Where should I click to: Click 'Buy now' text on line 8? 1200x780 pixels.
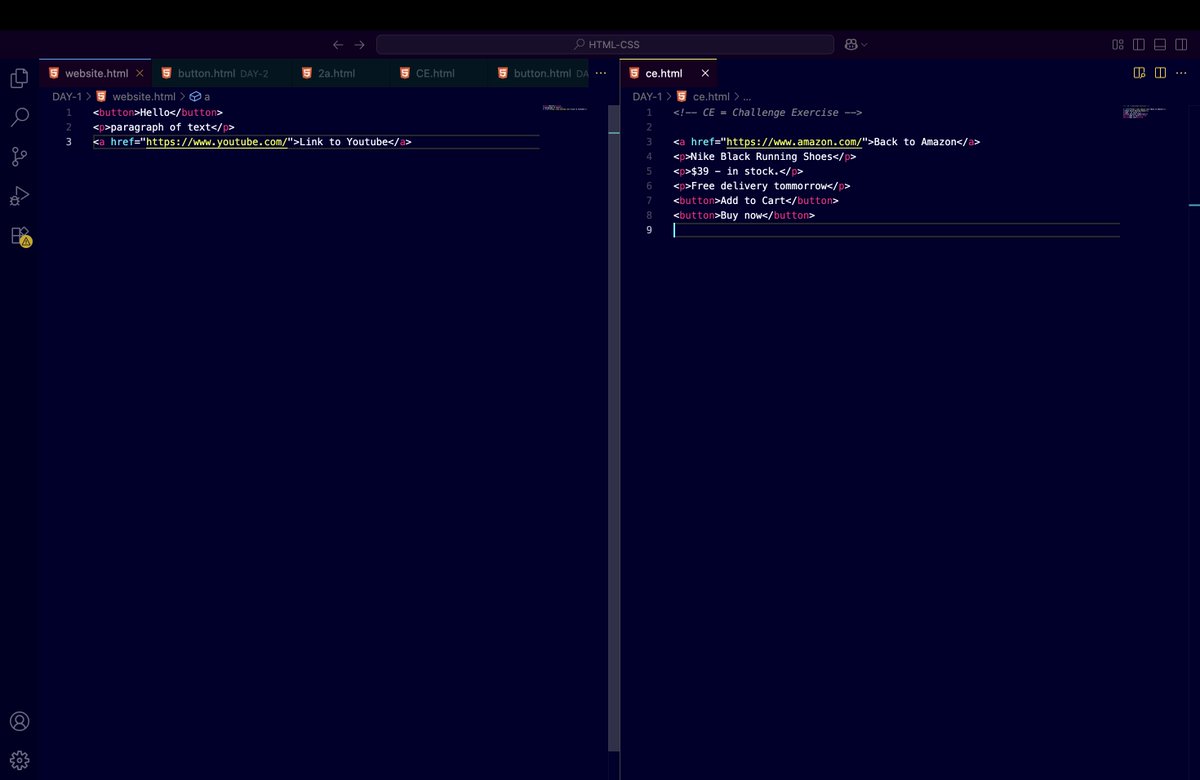[x=741, y=215]
